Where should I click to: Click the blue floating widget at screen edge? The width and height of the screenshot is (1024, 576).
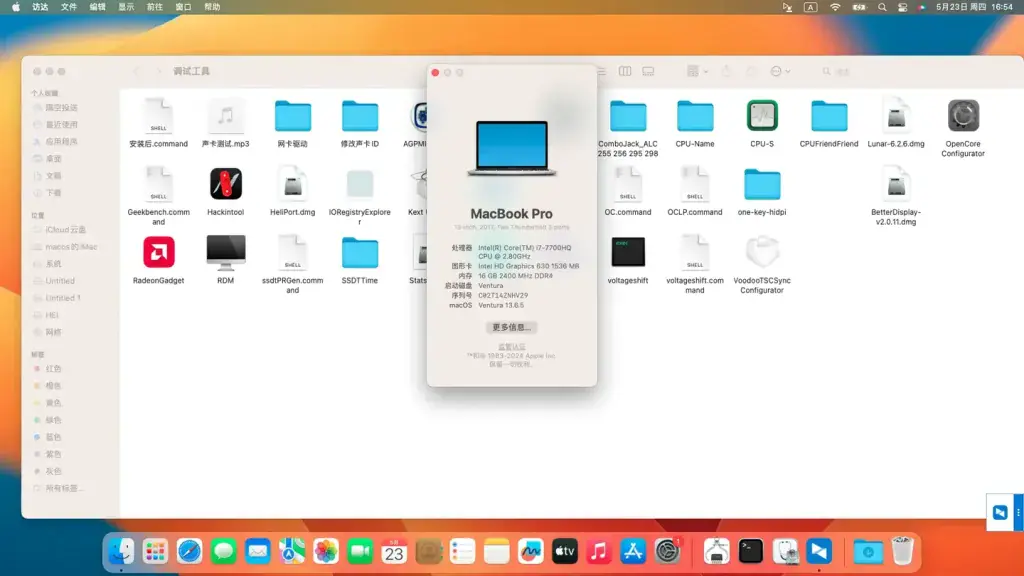[1000, 513]
